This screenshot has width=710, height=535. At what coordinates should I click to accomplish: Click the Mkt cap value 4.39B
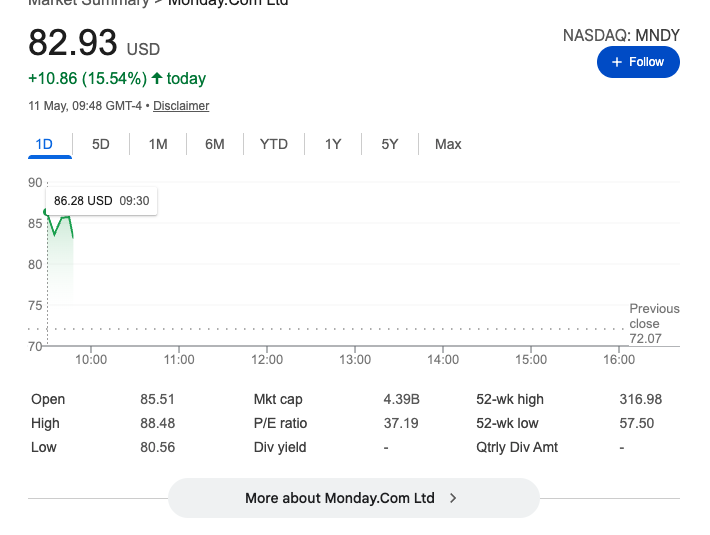click(402, 399)
